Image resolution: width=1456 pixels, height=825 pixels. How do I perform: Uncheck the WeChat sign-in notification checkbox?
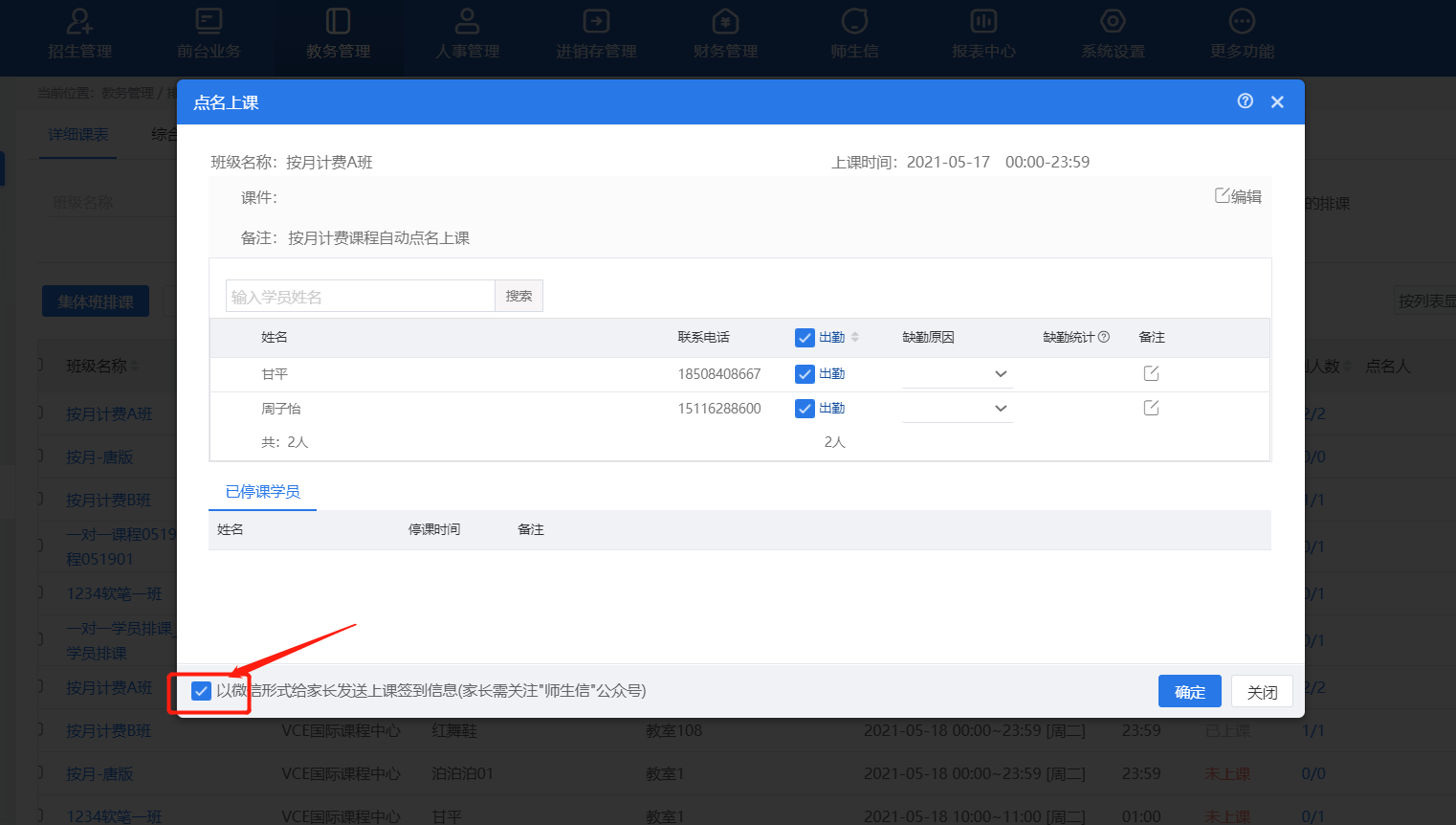201,691
